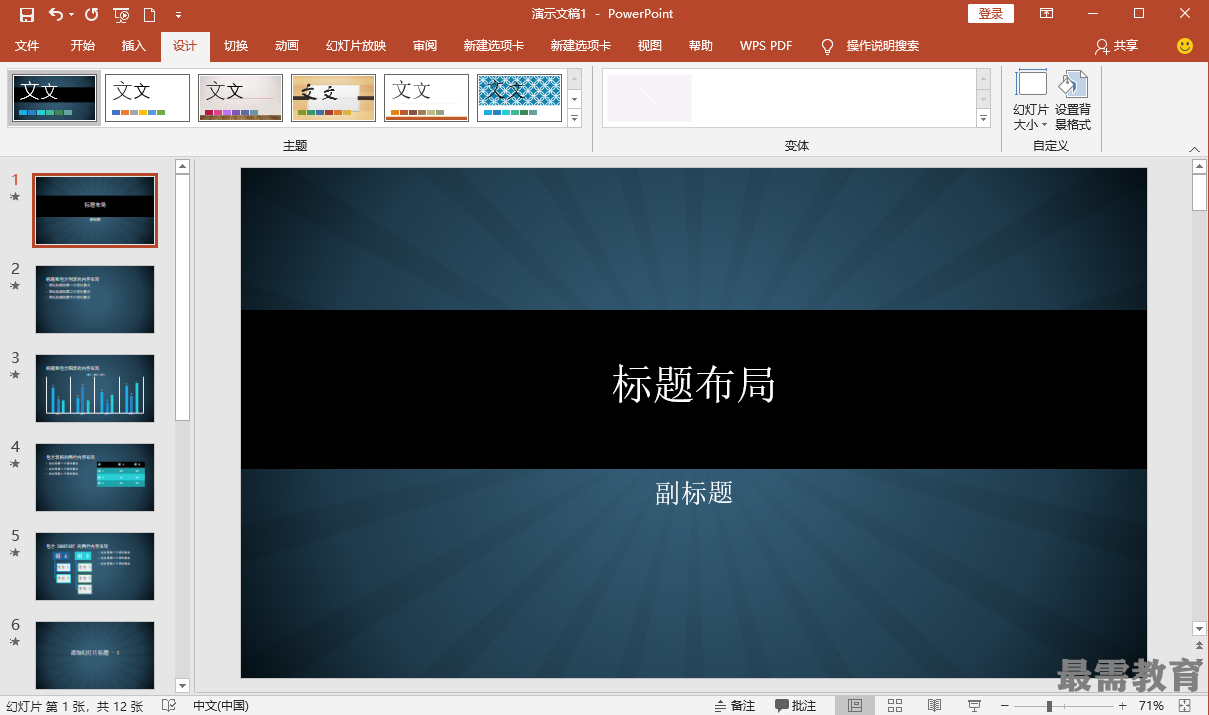This screenshot has width=1209, height=715.
Task: Click the zoom slider handle
Action: [1049, 706]
